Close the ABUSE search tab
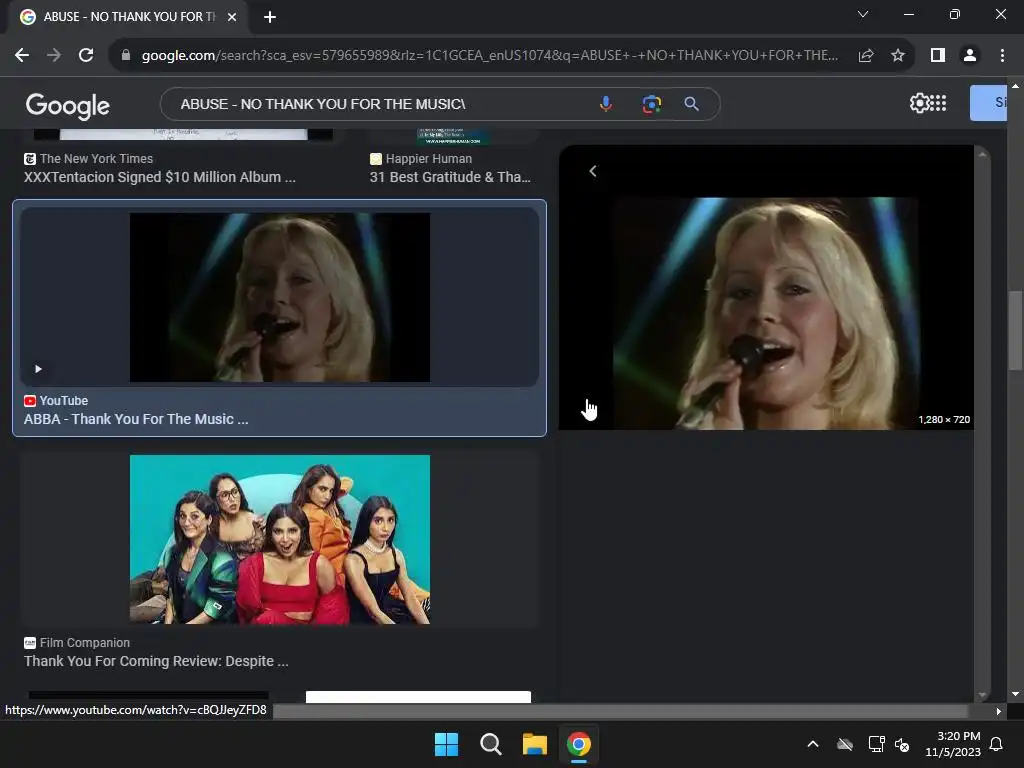This screenshot has height=768, width=1024. [x=232, y=17]
